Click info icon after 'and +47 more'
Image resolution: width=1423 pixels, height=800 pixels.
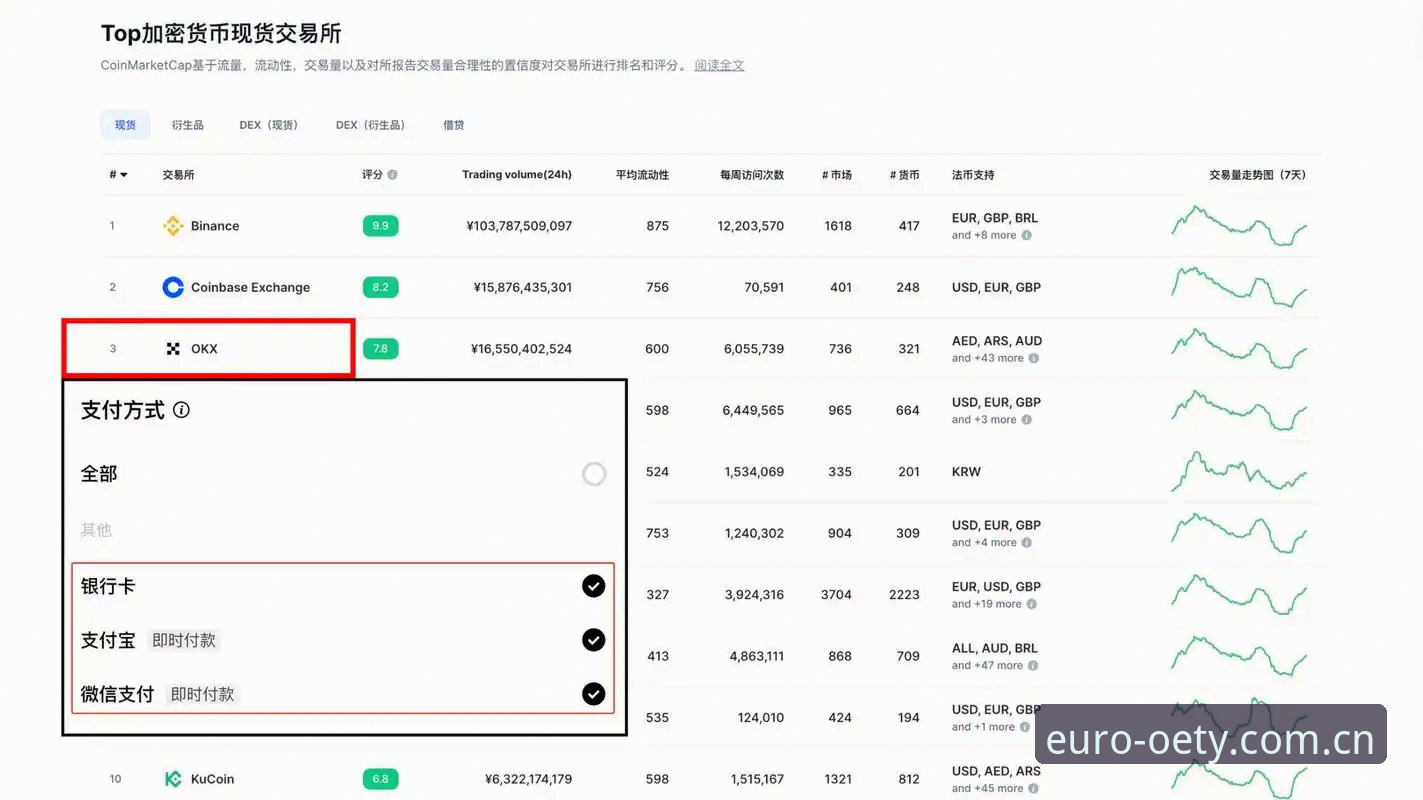pyautogui.click(x=1034, y=666)
